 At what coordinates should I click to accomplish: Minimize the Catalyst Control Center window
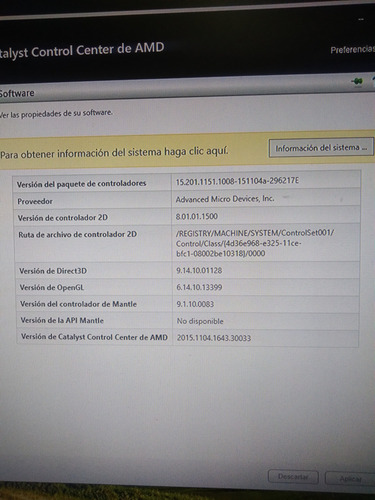coord(361,20)
